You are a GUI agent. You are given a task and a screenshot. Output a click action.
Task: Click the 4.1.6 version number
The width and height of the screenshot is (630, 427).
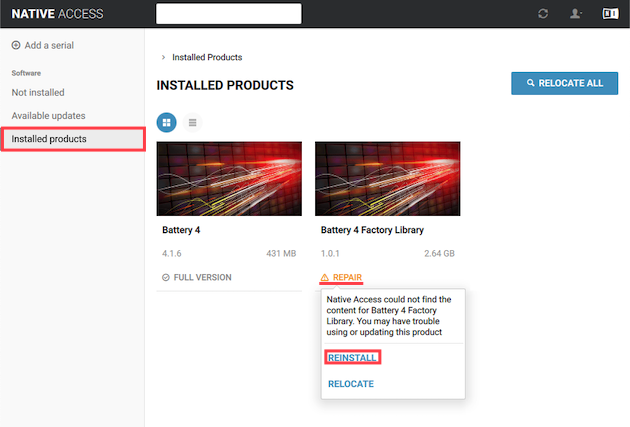pyautogui.click(x=172, y=254)
